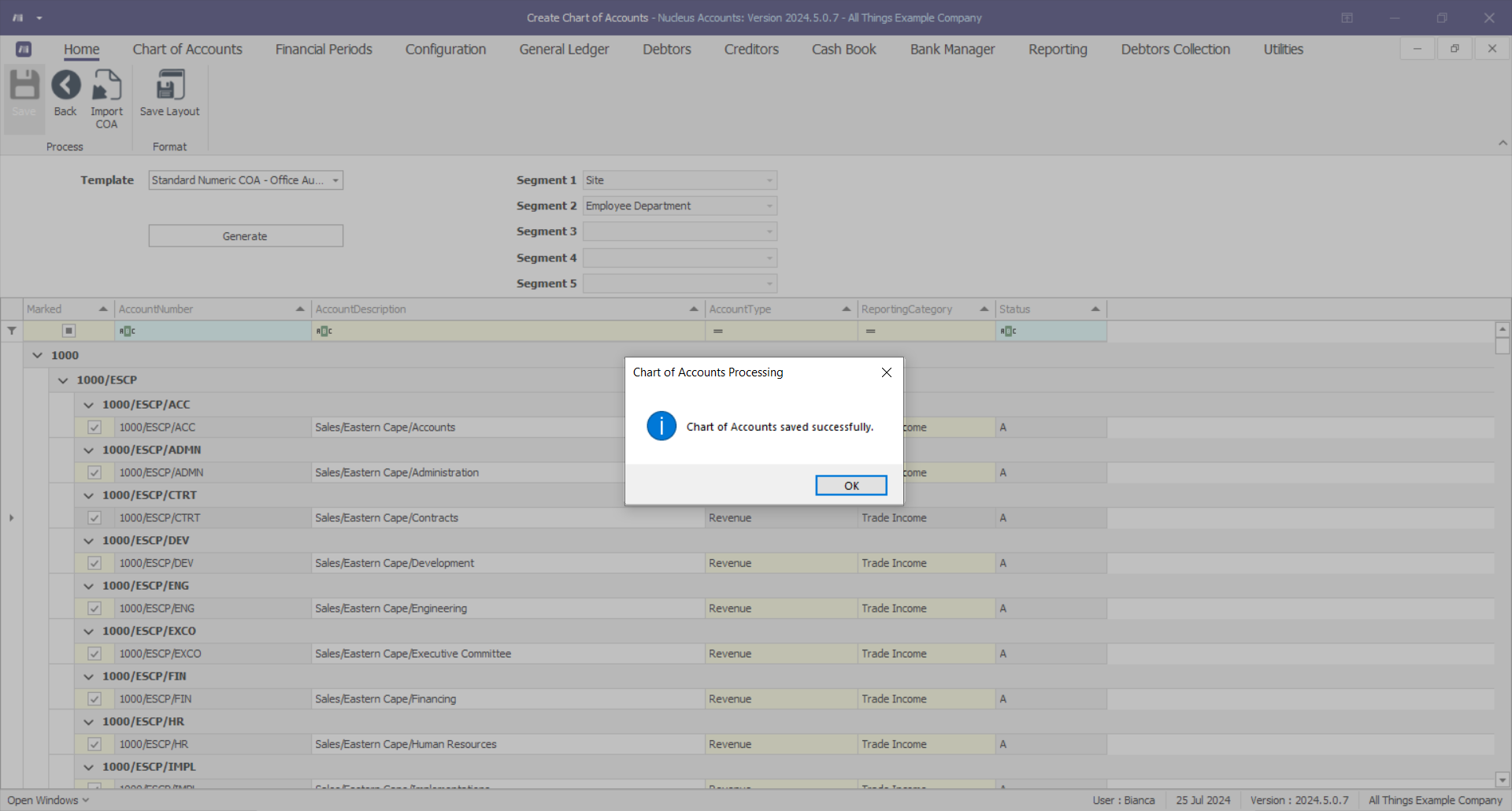This screenshot has width=1512, height=811.
Task: Switch to Financial Periods tab
Action: 324,49
